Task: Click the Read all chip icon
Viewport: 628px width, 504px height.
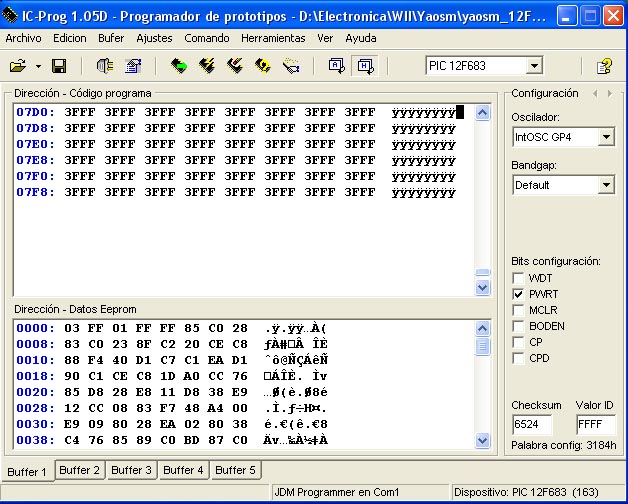Action: coord(179,66)
